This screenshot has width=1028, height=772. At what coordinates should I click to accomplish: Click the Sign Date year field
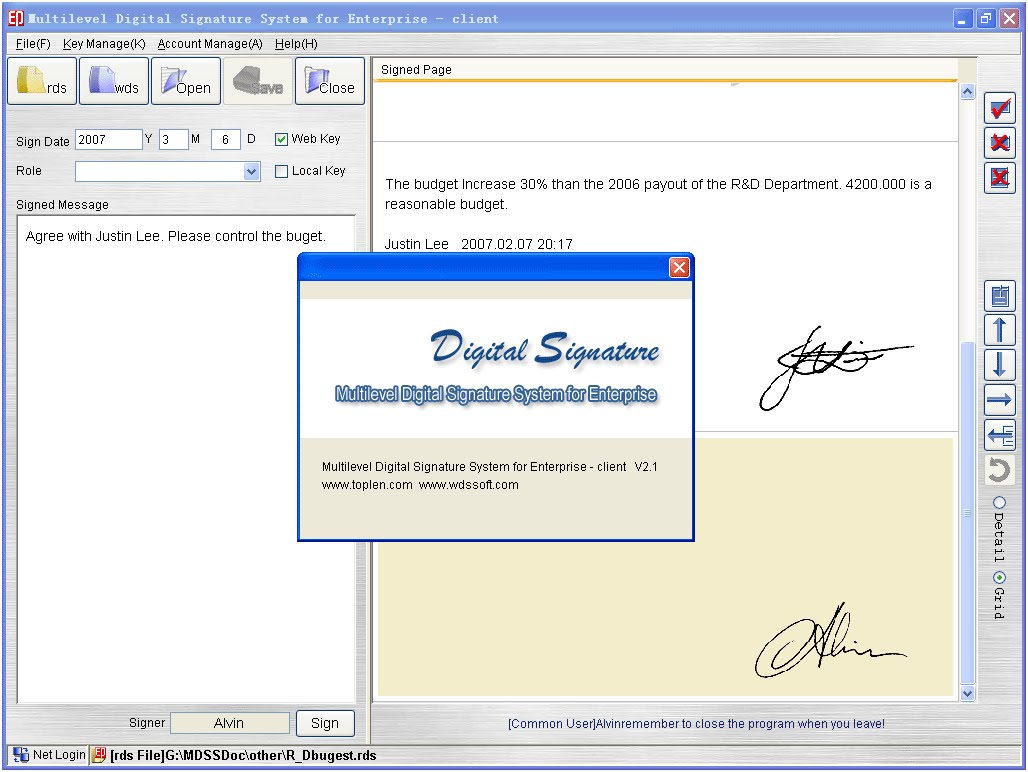pos(109,140)
